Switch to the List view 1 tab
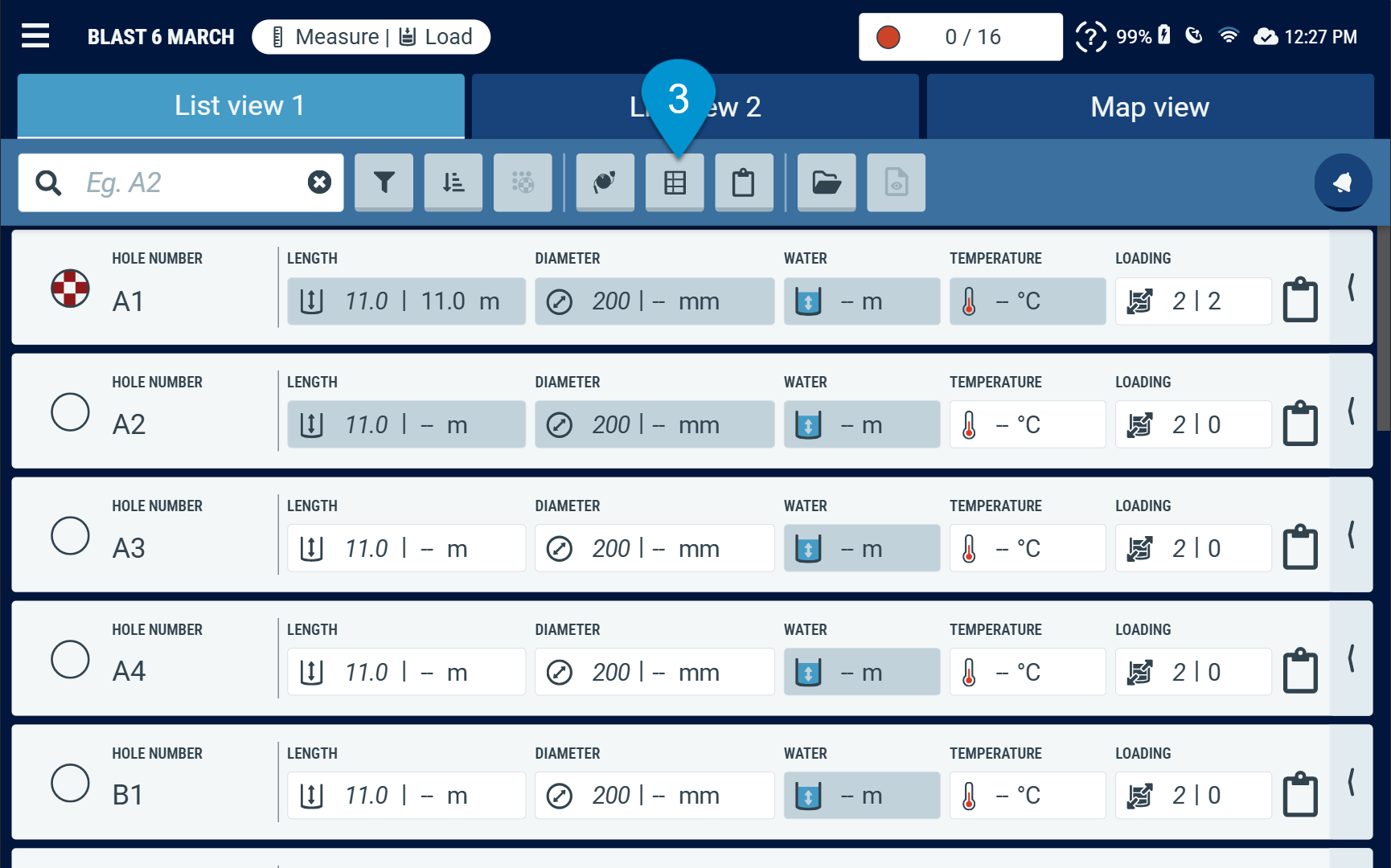Viewport: 1391px width, 868px height. (240, 106)
